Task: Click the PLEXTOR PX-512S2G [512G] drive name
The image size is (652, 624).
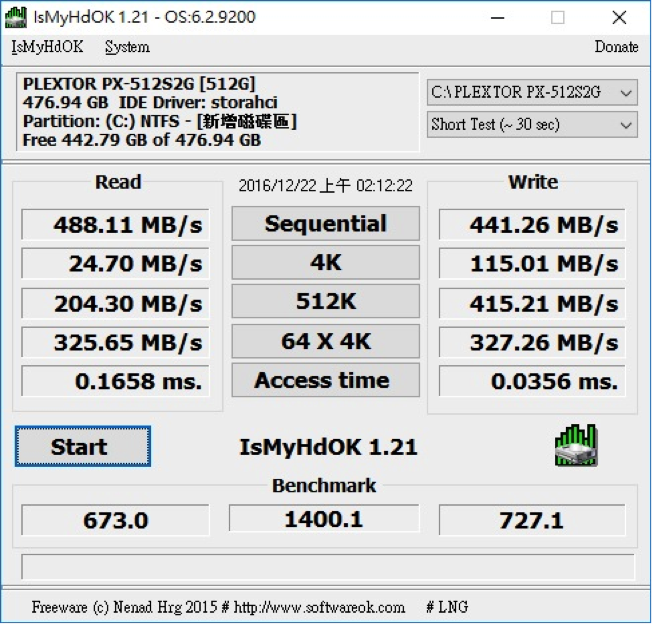Action: click(138, 84)
